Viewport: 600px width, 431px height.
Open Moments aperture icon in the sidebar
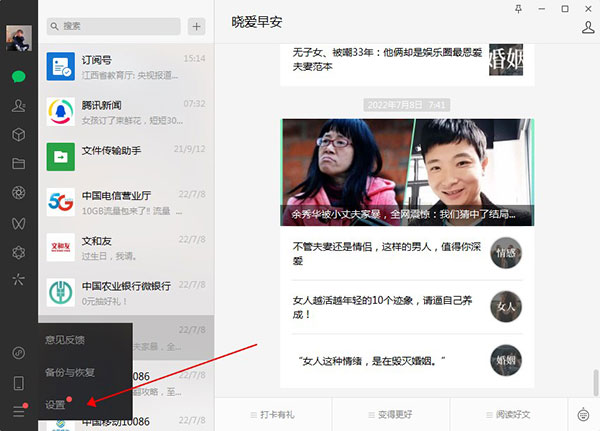coord(18,192)
